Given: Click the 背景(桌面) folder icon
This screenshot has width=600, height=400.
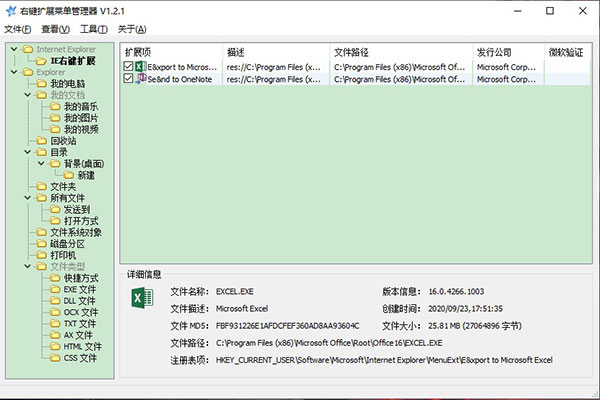Looking at the screenshot, I should [x=55, y=163].
